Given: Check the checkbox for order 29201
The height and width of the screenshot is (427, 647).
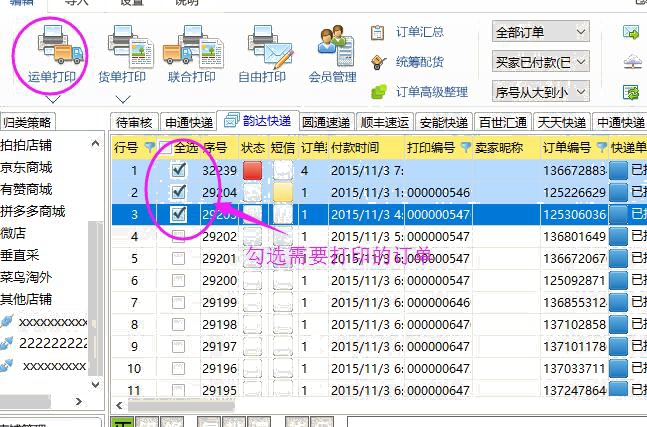Looking at the screenshot, I should [179, 258].
